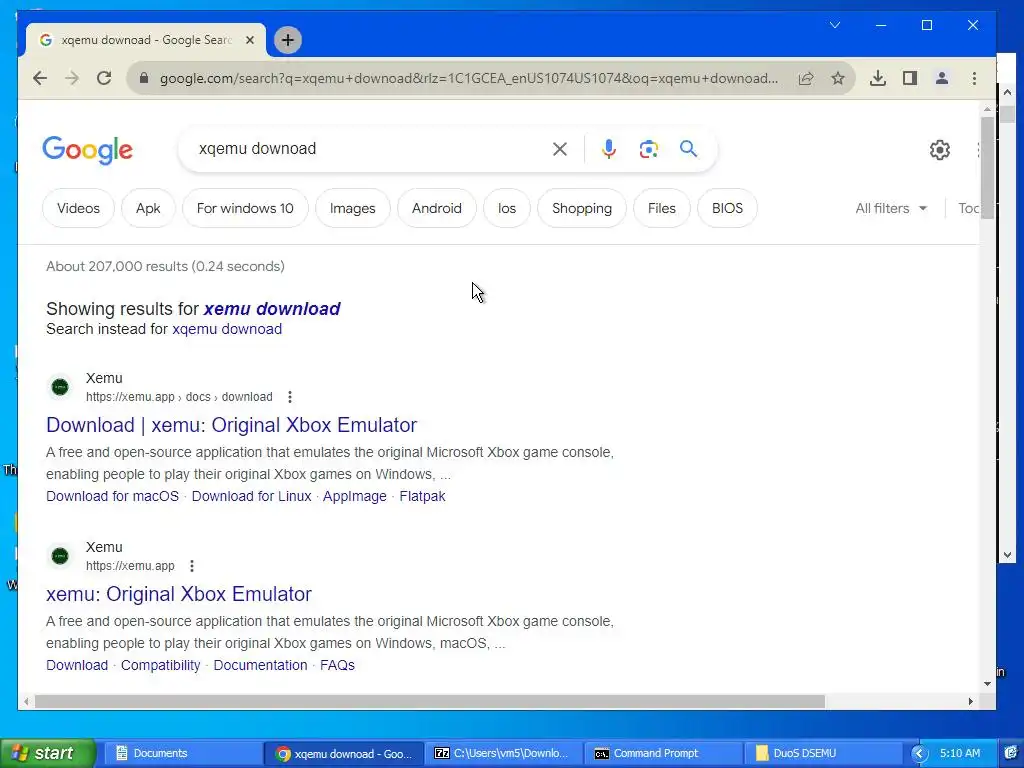Submit search with magnifier icon

pyautogui.click(x=688, y=149)
